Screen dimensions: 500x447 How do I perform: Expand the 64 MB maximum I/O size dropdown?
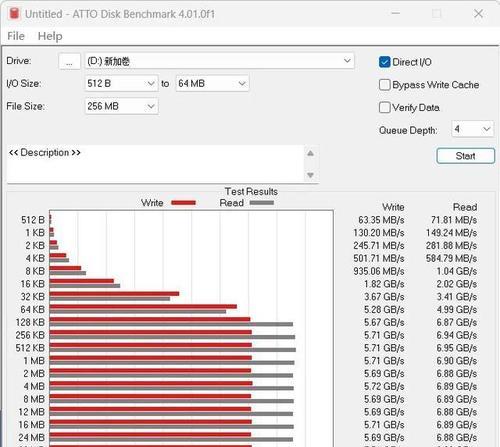click(212, 83)
